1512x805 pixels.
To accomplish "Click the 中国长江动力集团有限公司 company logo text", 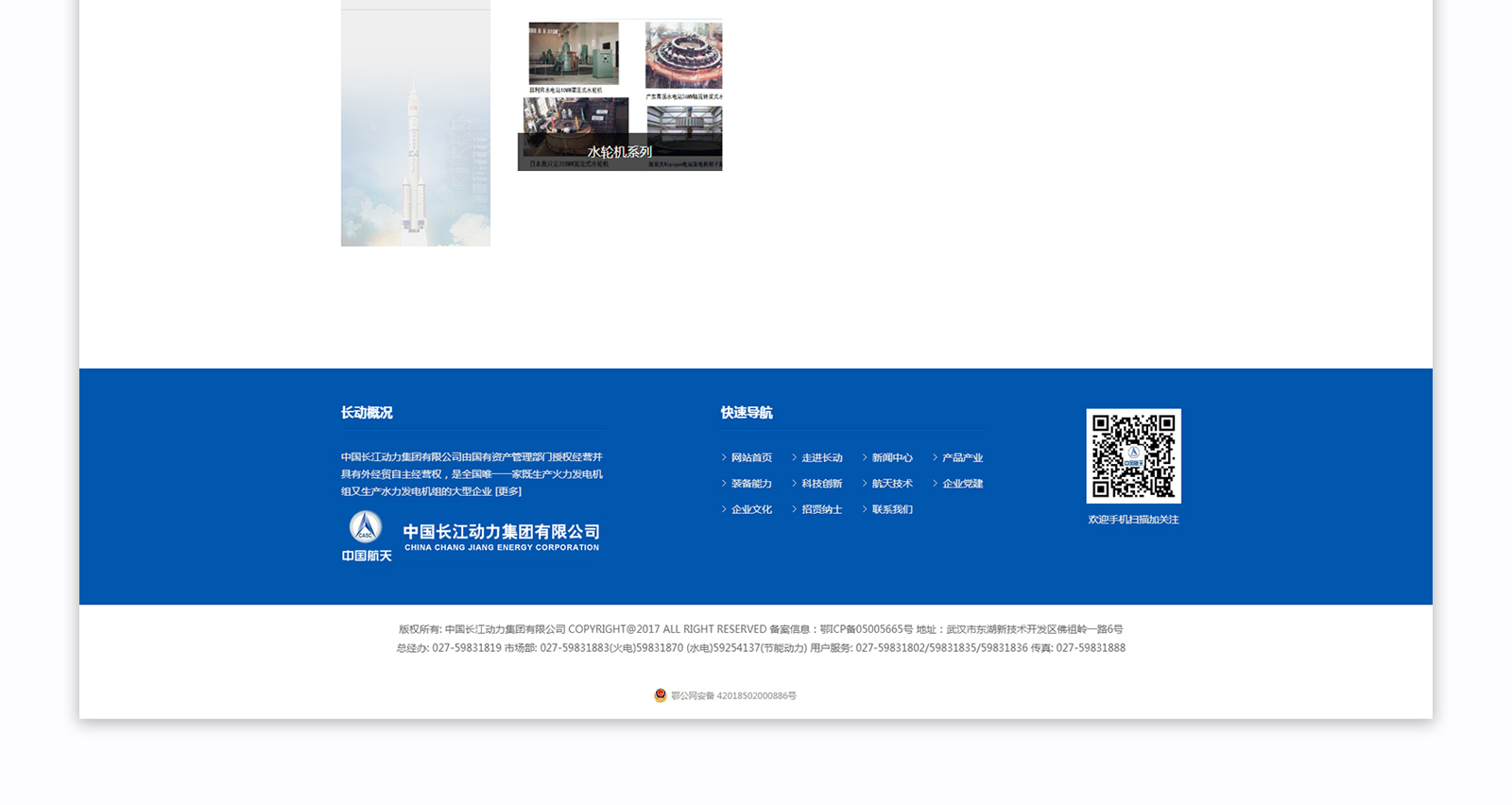I will click(x=501, y=537).
